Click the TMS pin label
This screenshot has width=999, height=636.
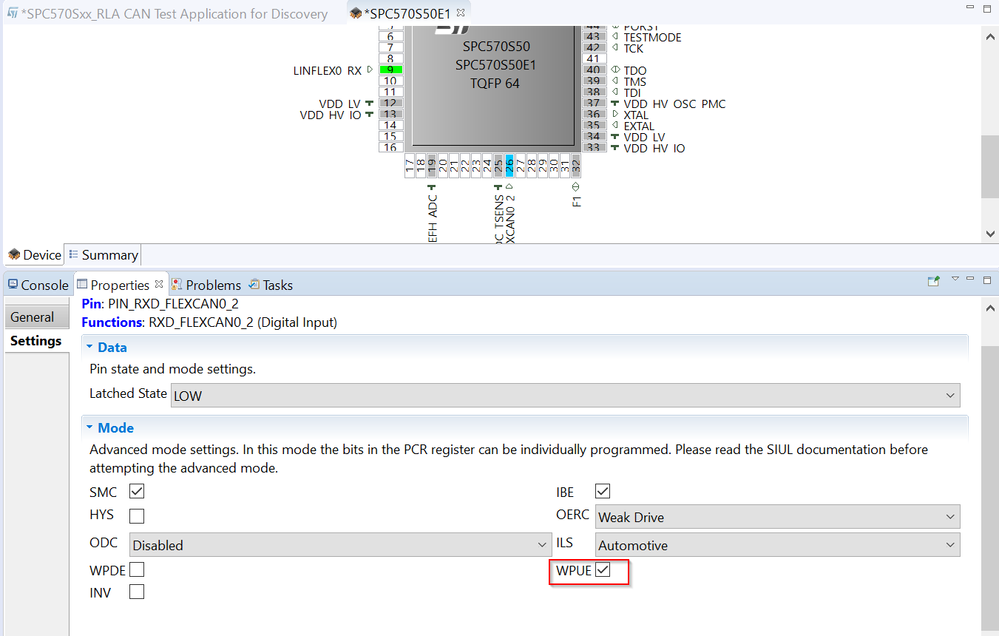click(x=635, y=82)
